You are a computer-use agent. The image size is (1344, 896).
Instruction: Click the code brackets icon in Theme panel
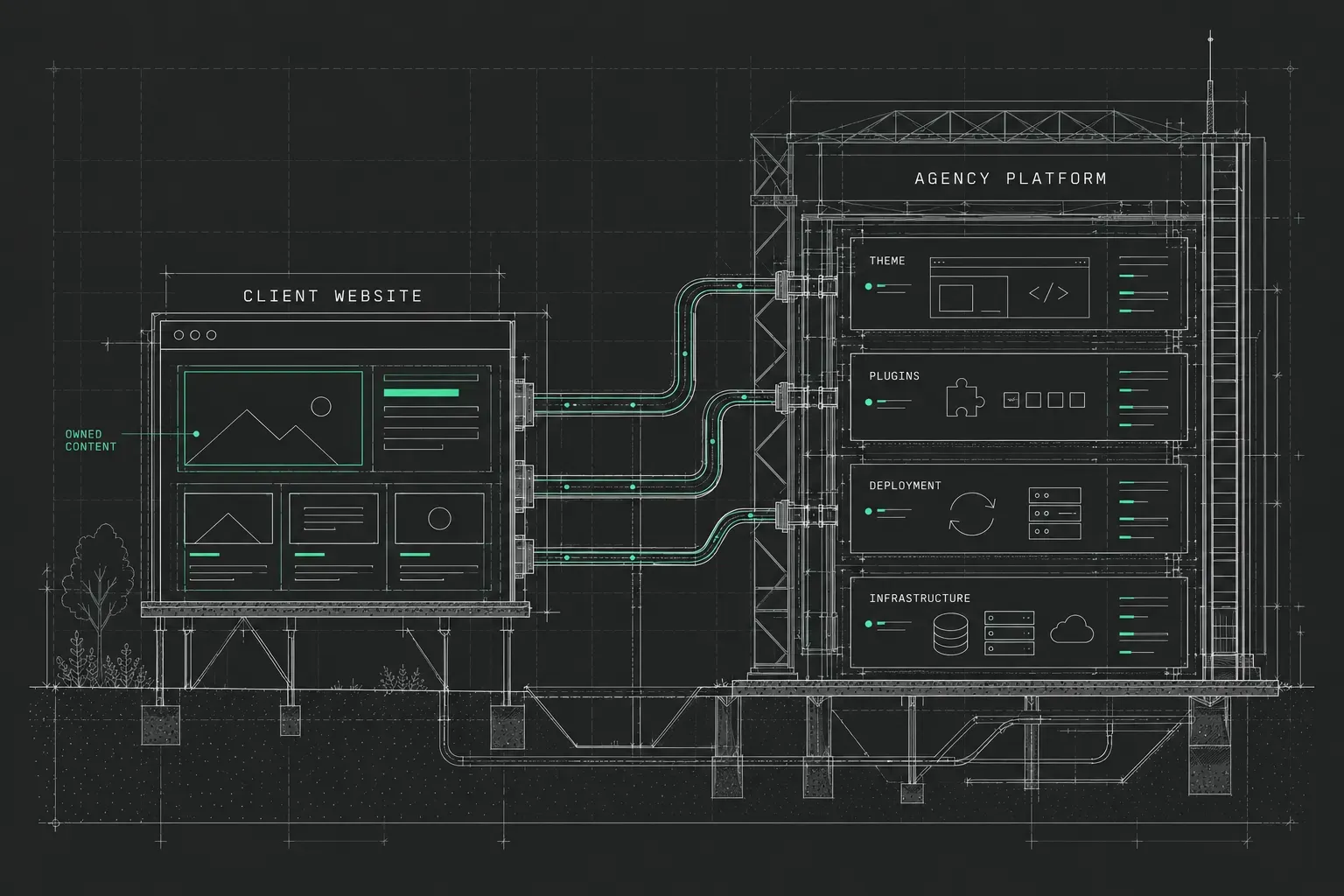[x=1048, y=293]
